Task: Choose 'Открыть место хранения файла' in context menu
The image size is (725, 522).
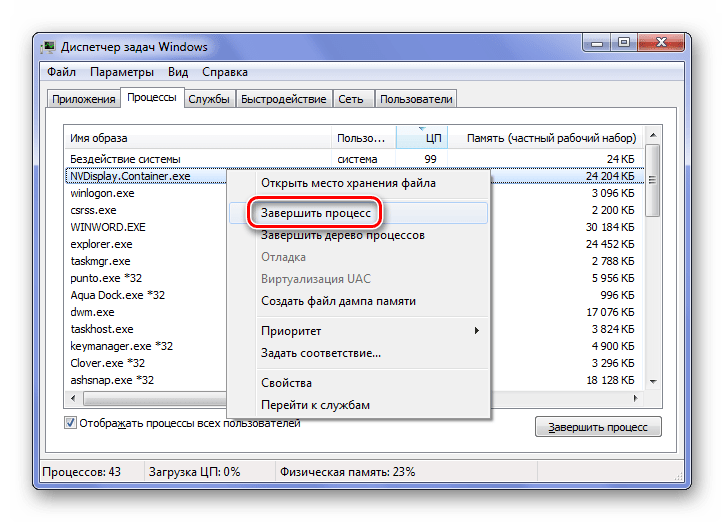Action: pos(358,183)
